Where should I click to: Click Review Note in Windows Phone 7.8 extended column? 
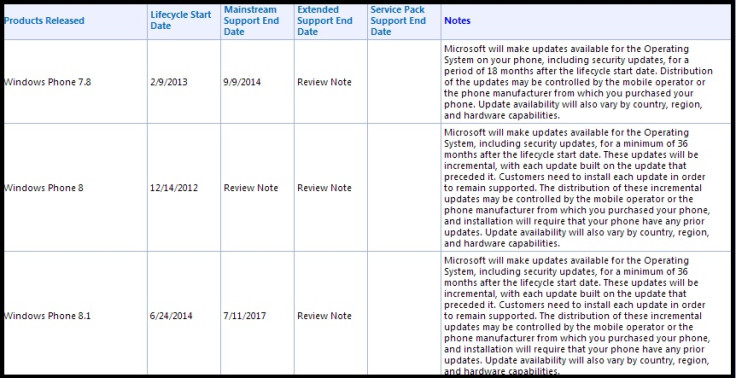point(324,82)
